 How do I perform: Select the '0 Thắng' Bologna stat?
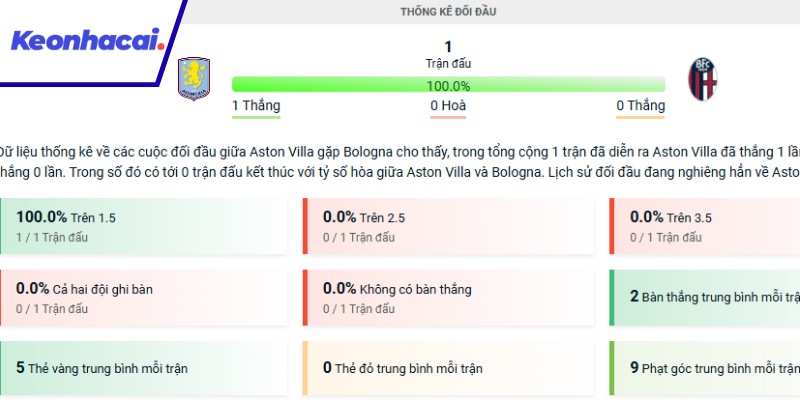pos(640,106)
